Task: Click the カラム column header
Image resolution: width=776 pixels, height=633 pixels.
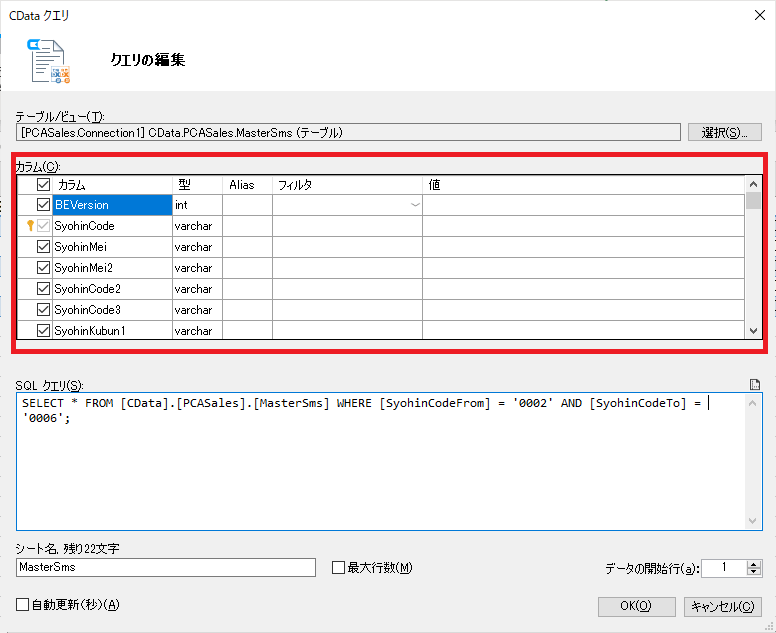Action: [113, 185]
